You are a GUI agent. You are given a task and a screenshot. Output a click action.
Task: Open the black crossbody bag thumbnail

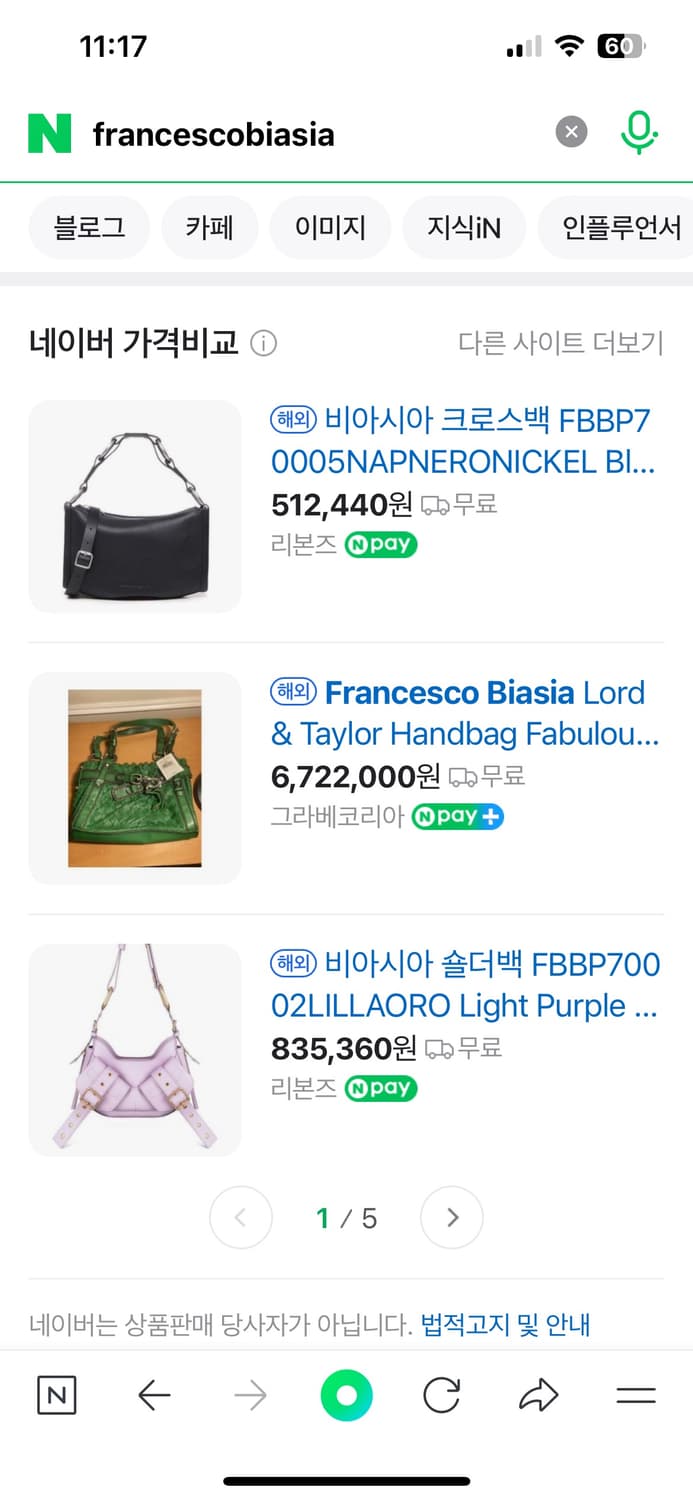click(135, 506)
